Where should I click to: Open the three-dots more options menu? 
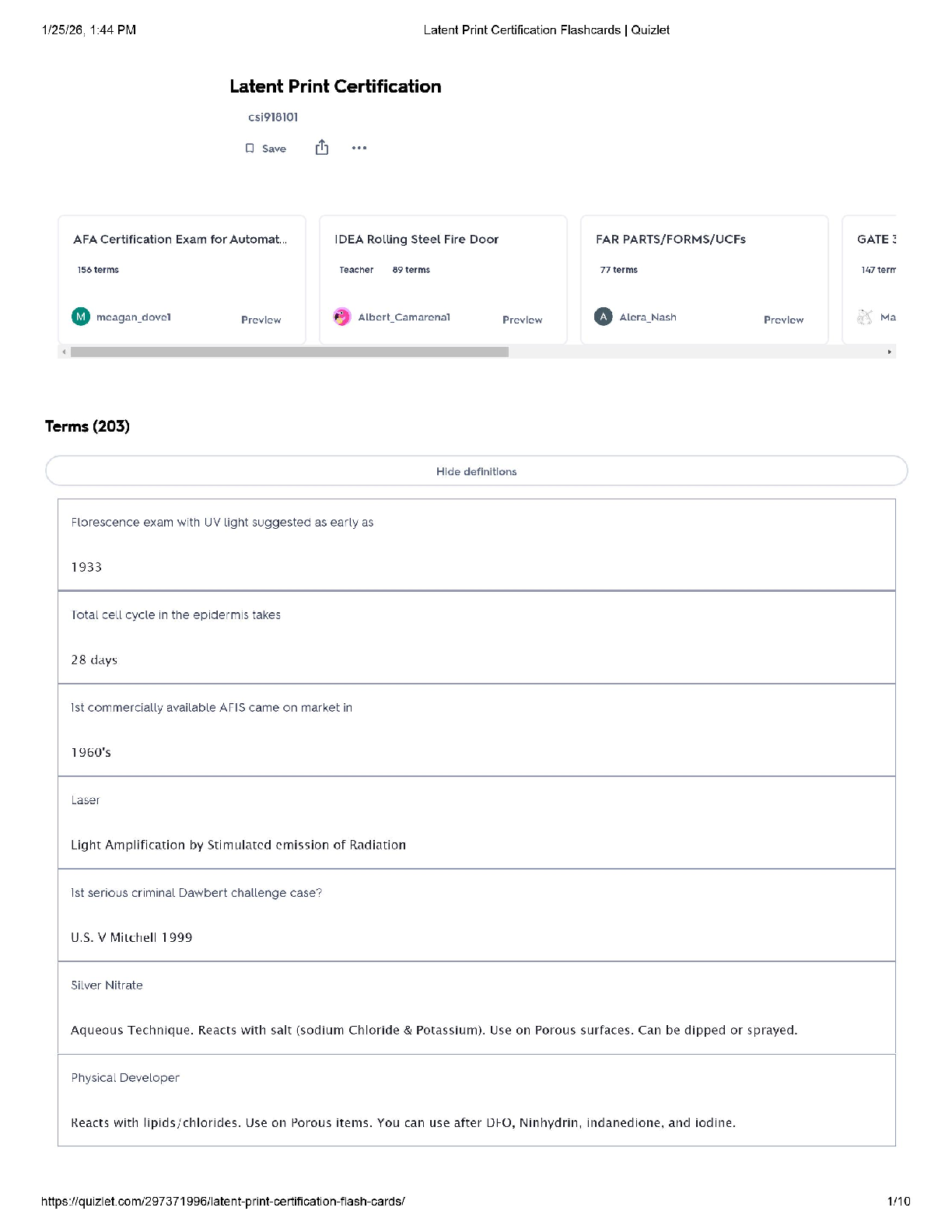click(359, 148)
